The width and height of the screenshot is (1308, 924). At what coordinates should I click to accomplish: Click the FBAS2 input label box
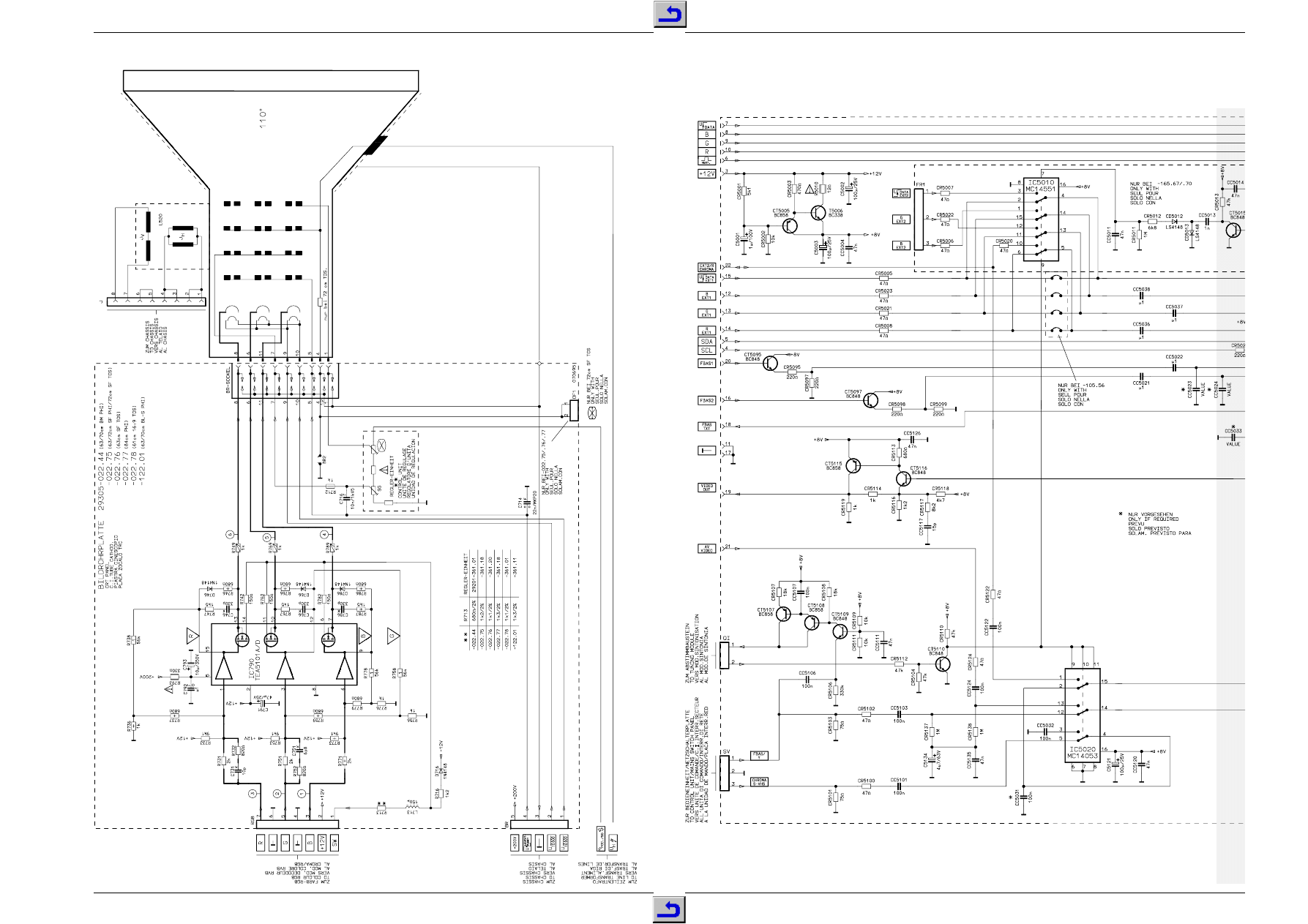click(706, 400)
